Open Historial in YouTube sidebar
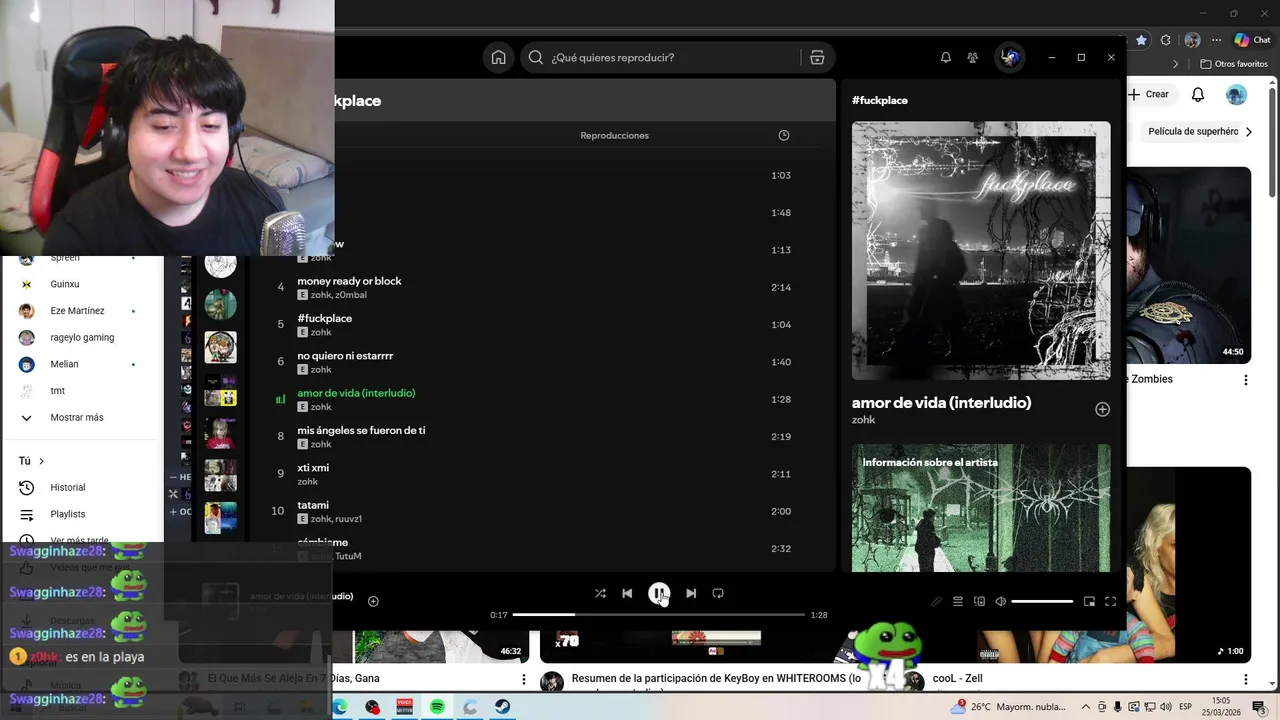The height and width of the screenshot is (720, 1280). pyautogui.click(x=68, y=487)
